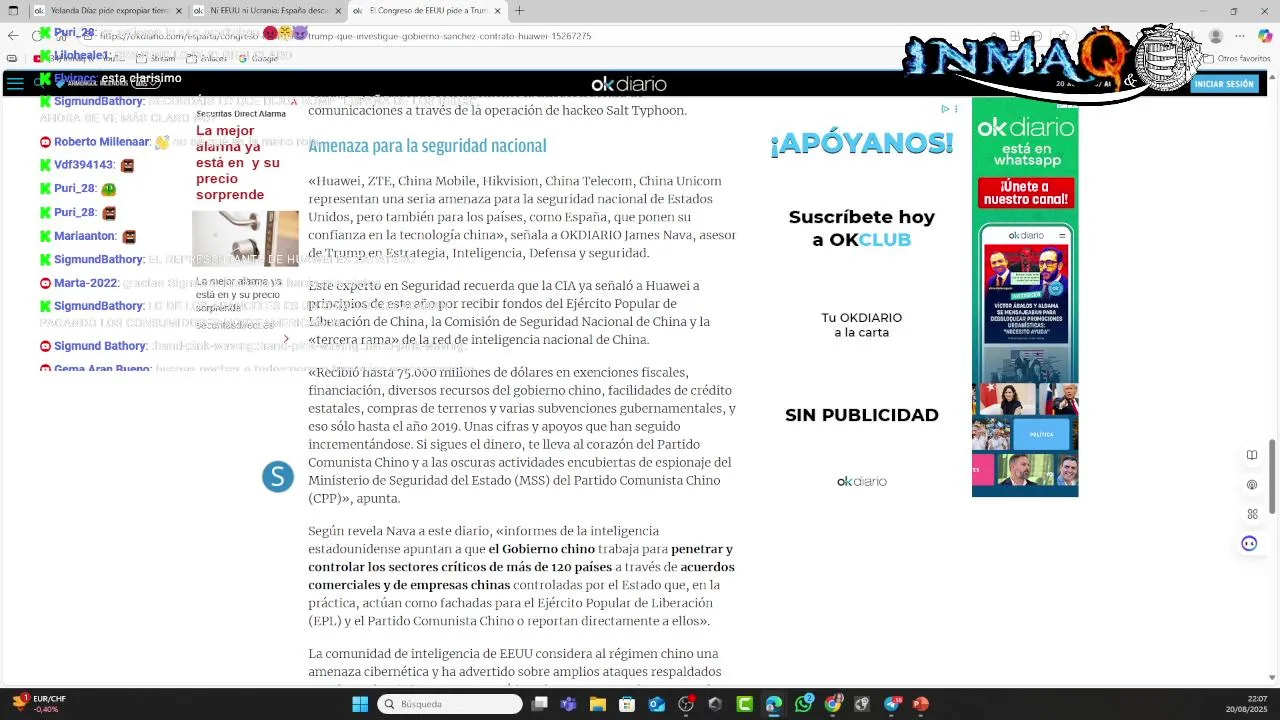Click the browser address bar URL

345,36
